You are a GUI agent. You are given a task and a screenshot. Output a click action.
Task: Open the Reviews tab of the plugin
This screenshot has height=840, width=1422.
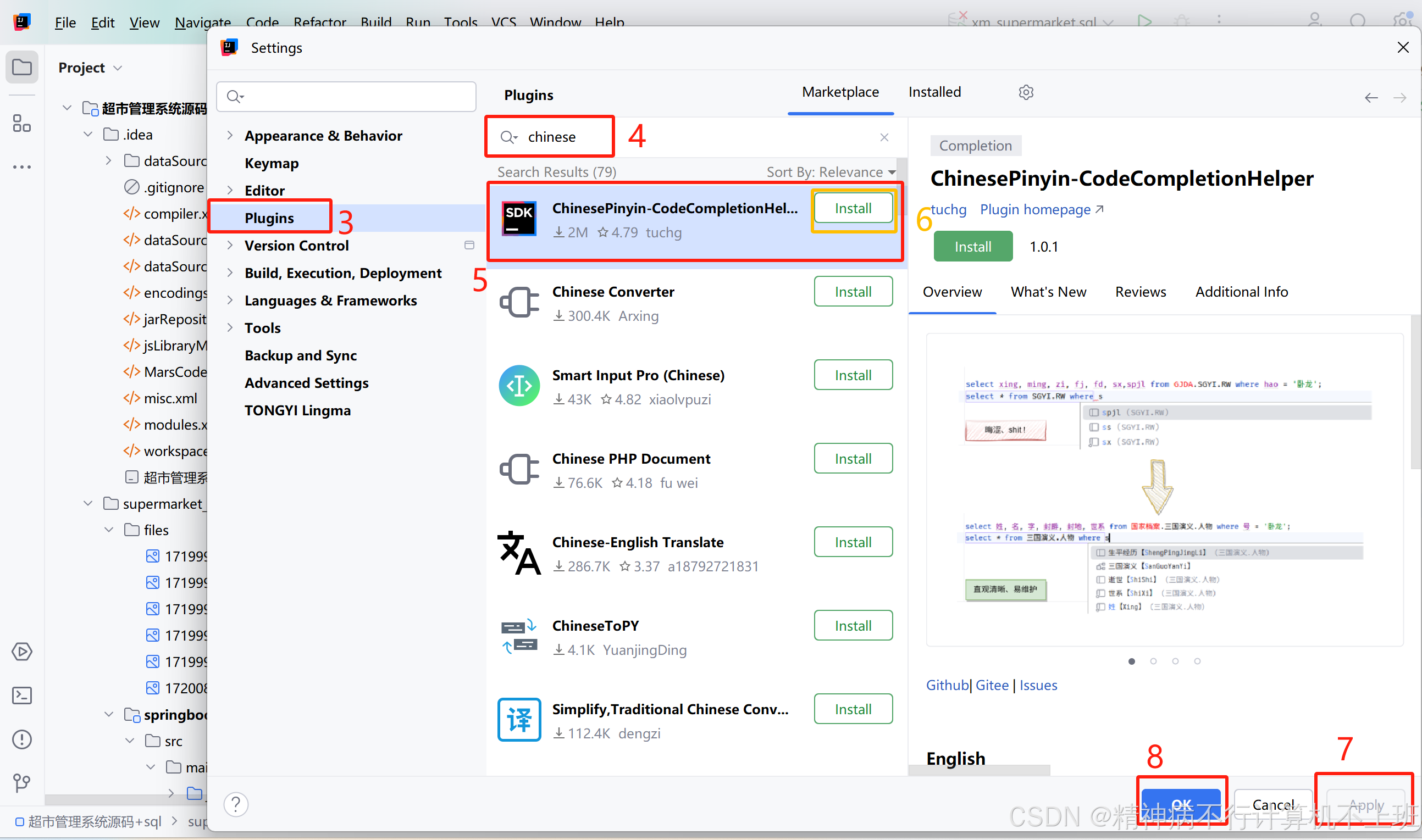1140,292
